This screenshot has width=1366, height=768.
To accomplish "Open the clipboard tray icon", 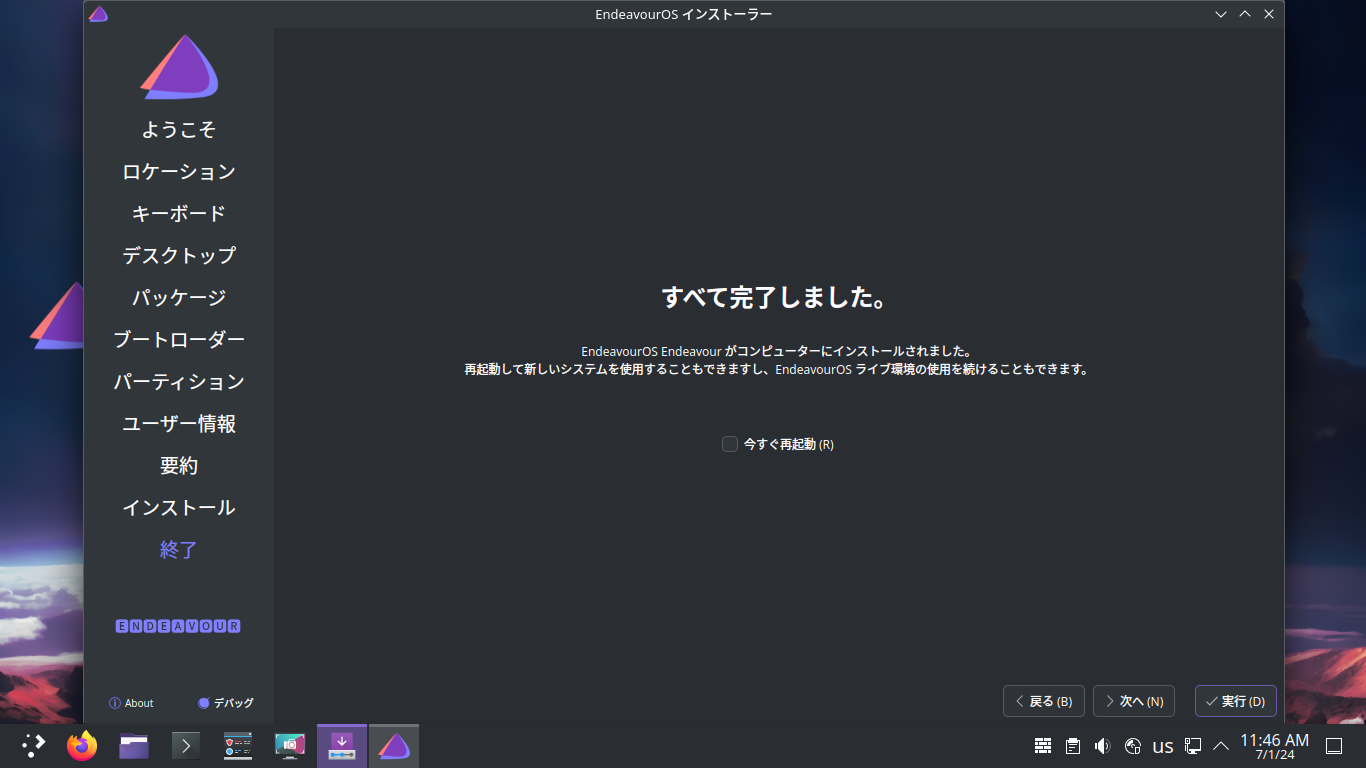I will 1073,746.
